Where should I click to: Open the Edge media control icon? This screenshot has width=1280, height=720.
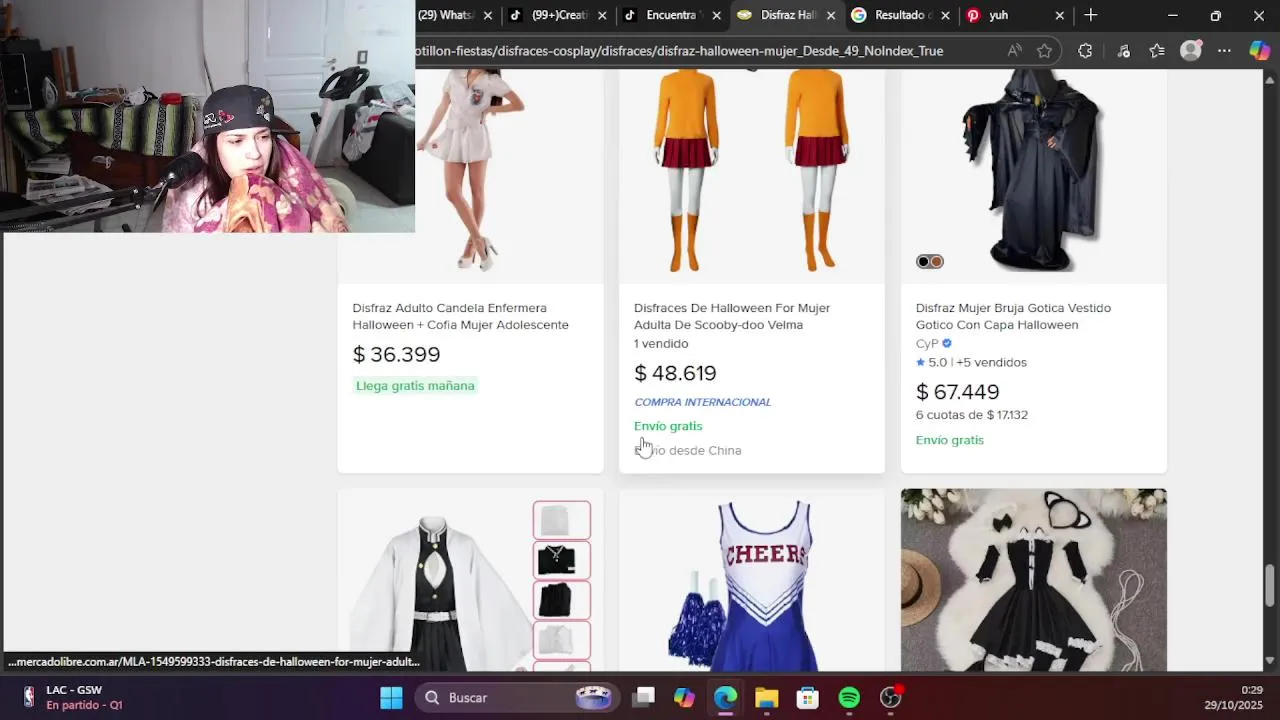point(1123,51)
